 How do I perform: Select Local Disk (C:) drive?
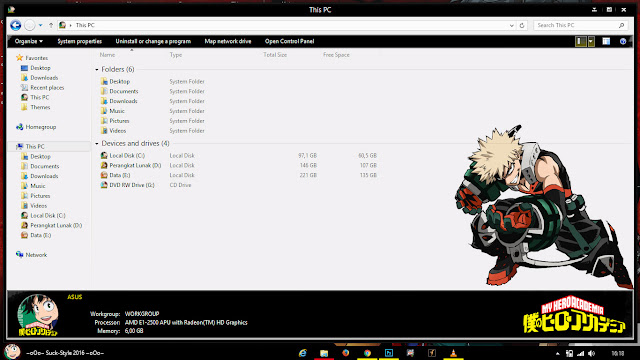pyautogui.click(x=127, y=156)
